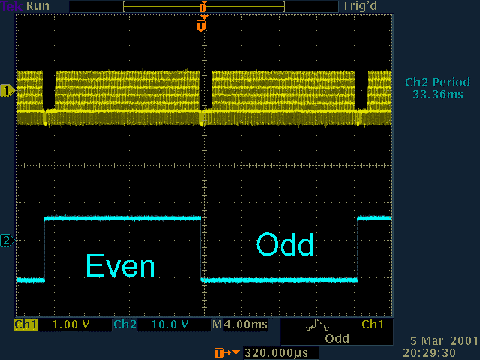Click the 1.00 V scale readout

[x=71, y=324]
